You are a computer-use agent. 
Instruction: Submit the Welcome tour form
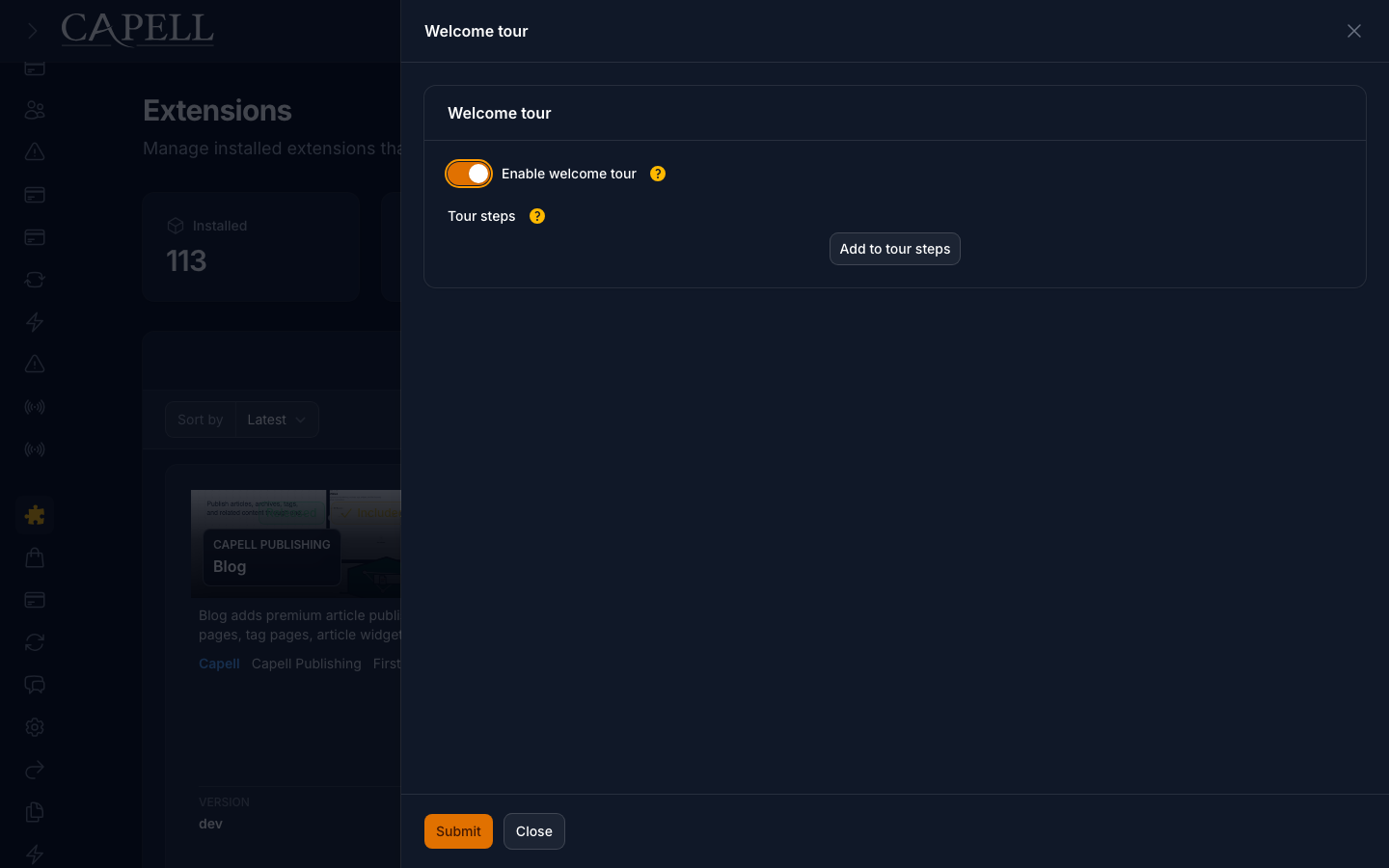[458, 831]
